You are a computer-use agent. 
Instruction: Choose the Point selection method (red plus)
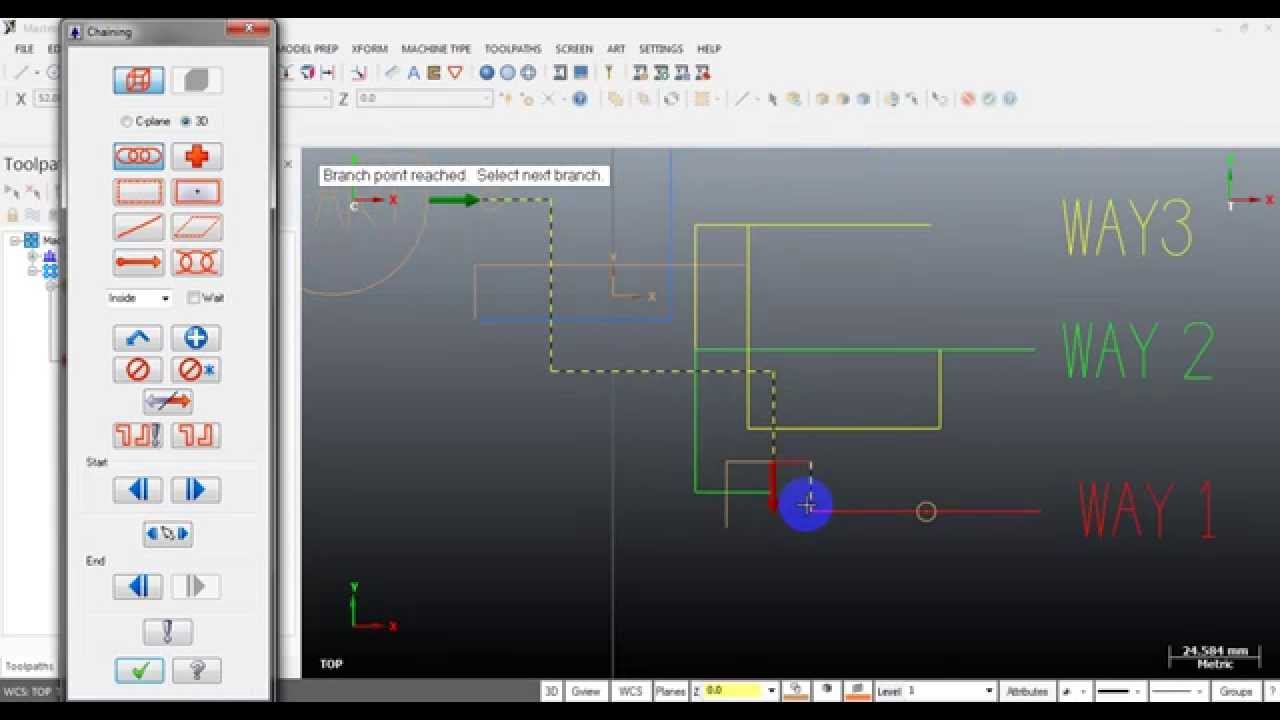(x=197, y=156)
